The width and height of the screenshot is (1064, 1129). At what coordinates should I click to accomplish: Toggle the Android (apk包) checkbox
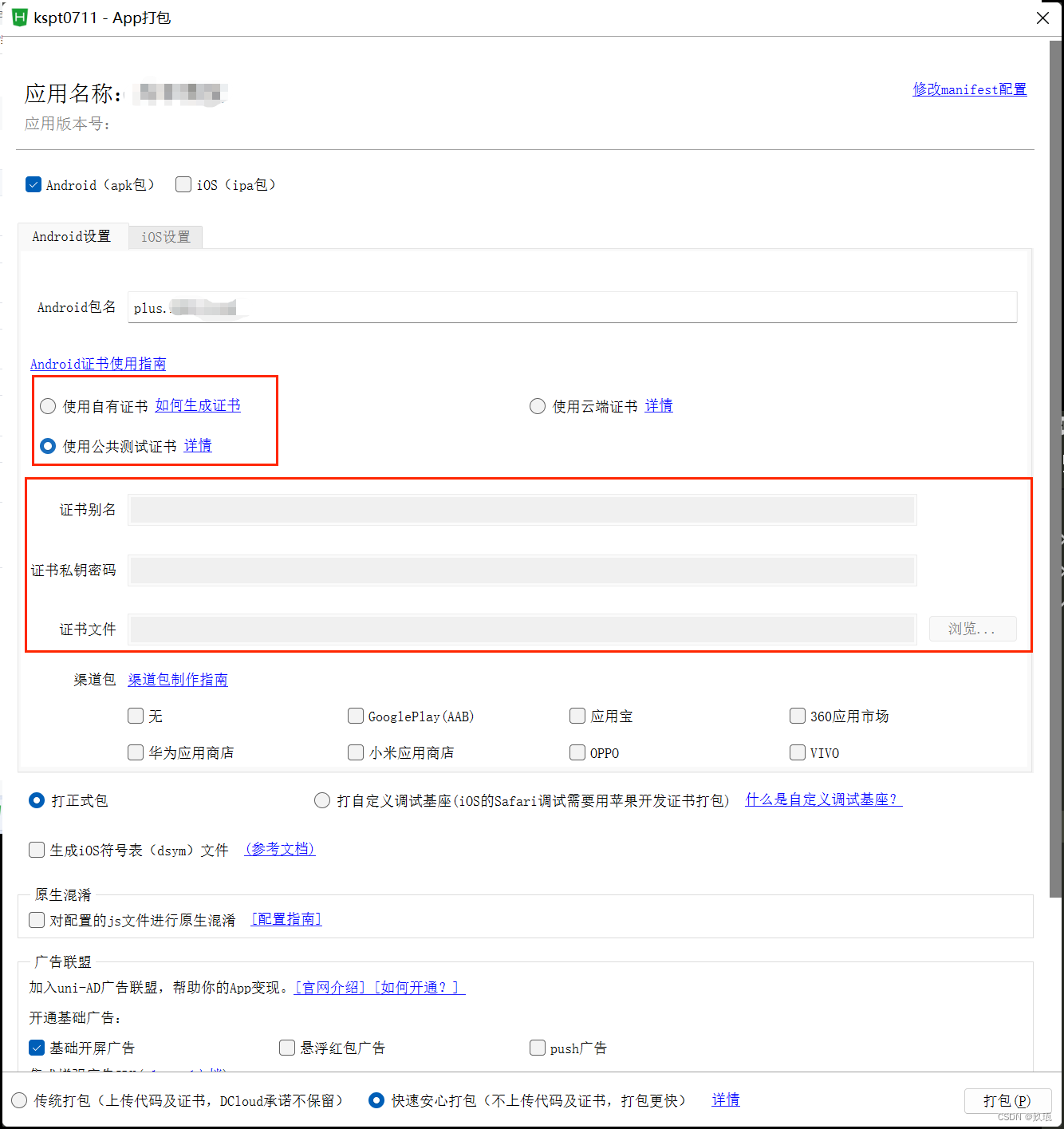[x=33, y=184]
